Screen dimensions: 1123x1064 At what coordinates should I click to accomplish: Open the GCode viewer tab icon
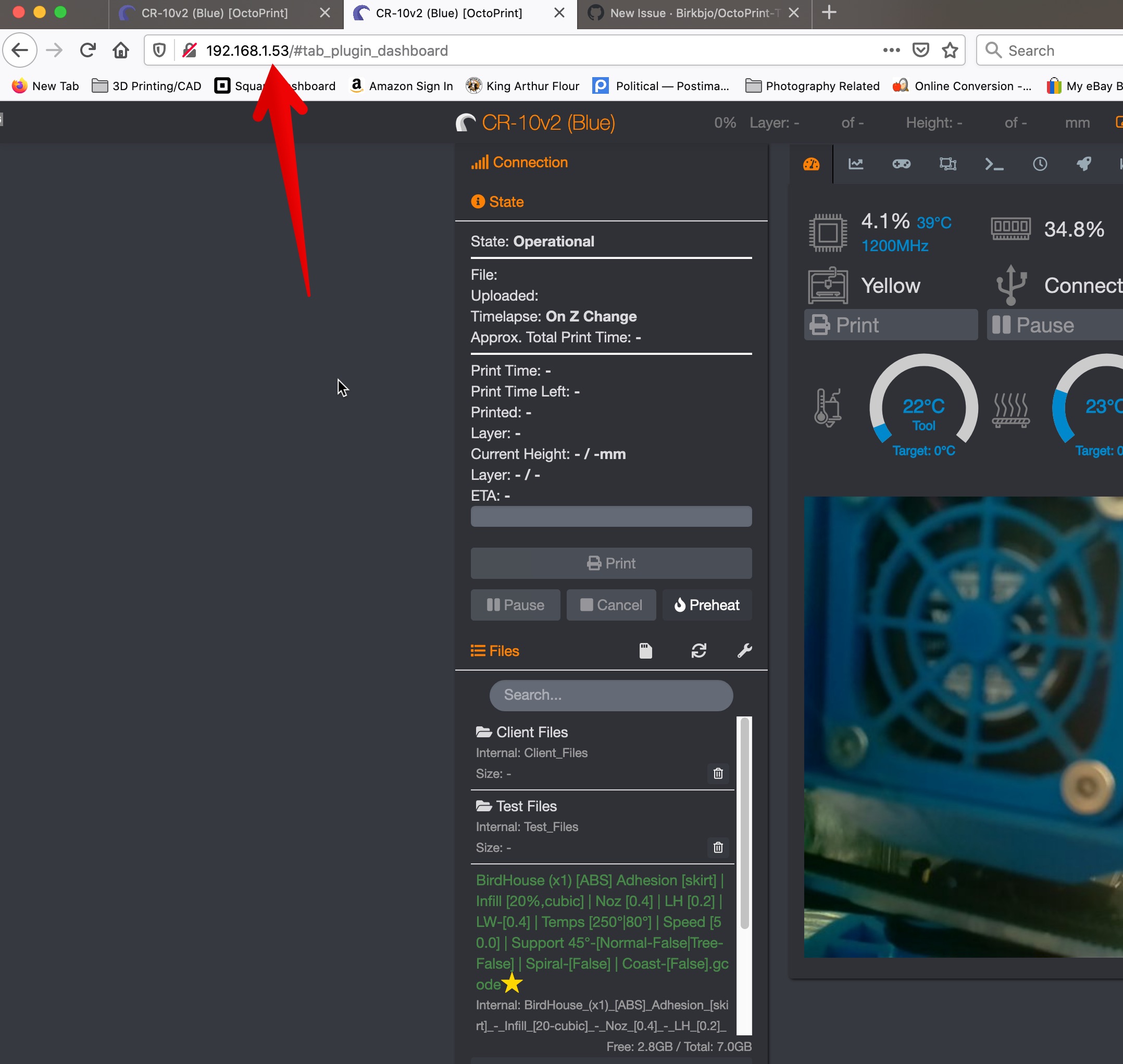[947, 165]
